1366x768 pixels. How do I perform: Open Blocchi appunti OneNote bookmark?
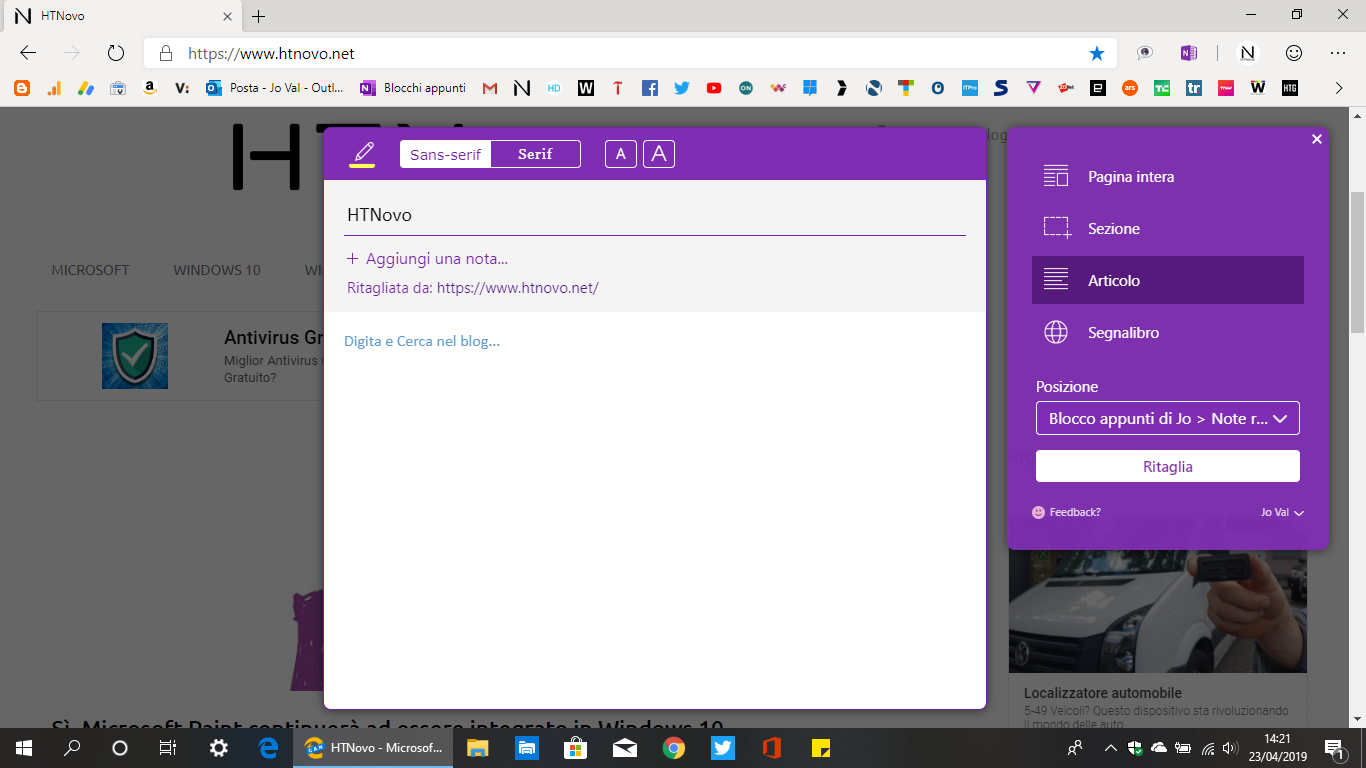413,88
